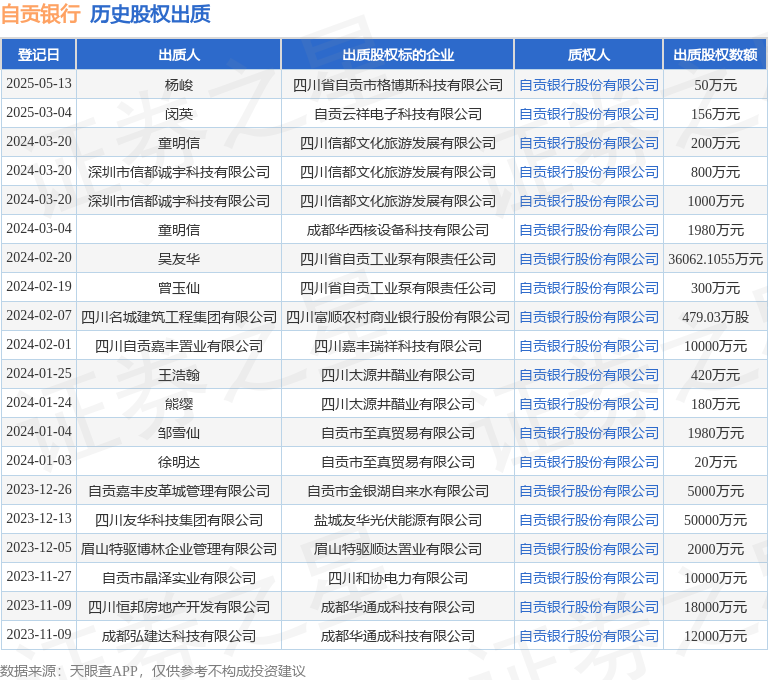Click company 眉山特驱顺达置业有限公司
Image resolution: width=768 pixels, height=680 pixels.
coord(398,549)
